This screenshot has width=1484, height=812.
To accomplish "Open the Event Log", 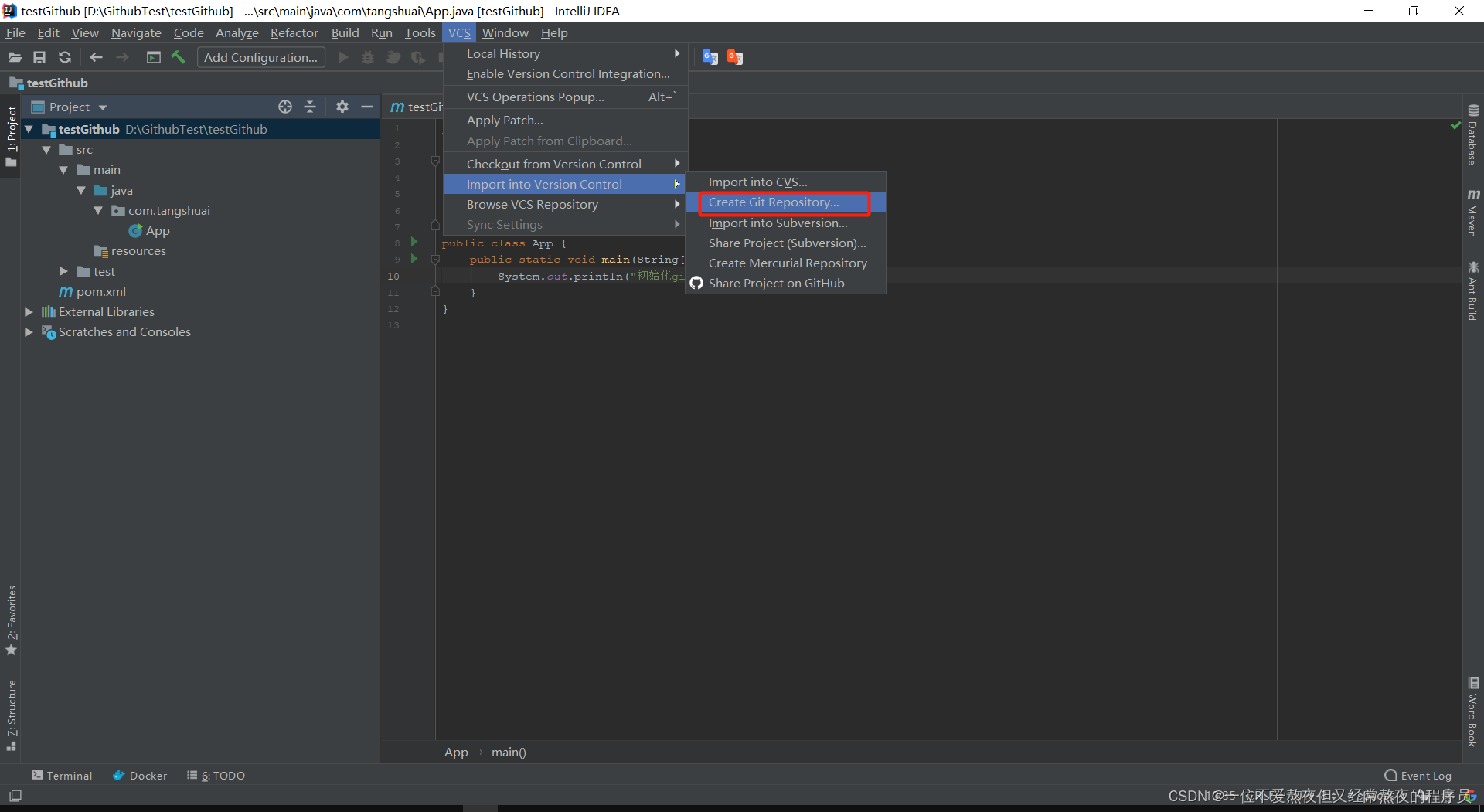I will (x=1418, y=775).
